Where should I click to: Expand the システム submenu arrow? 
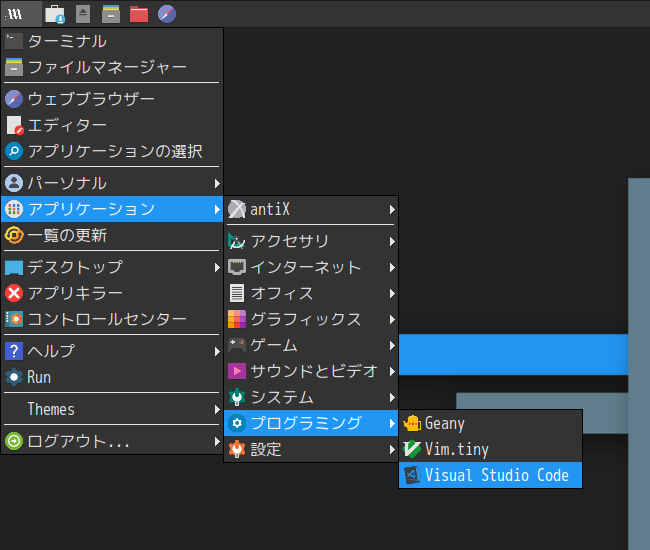pyautogui.click(x=392, y=397)
